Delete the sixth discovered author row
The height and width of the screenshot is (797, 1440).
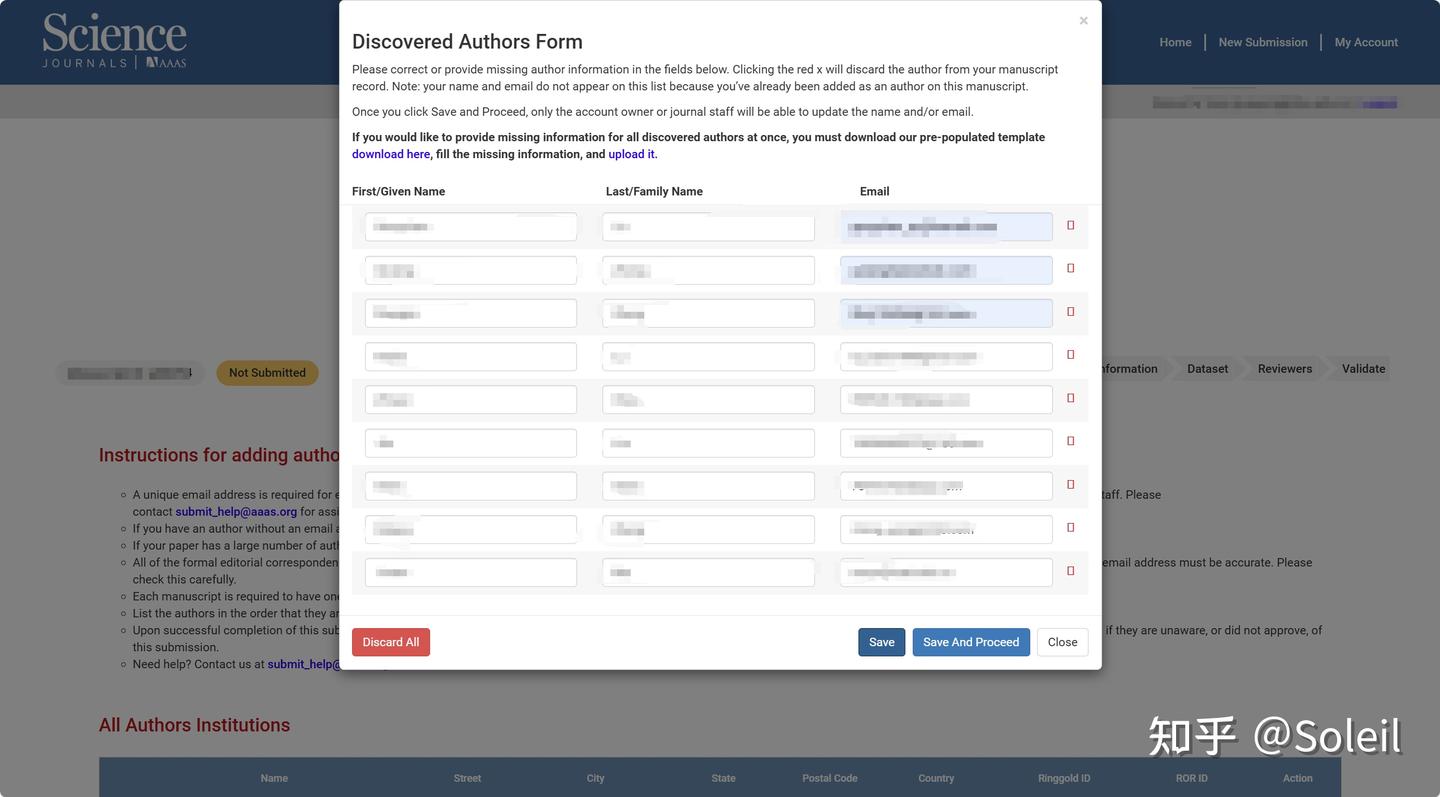tap(1071, 441)
